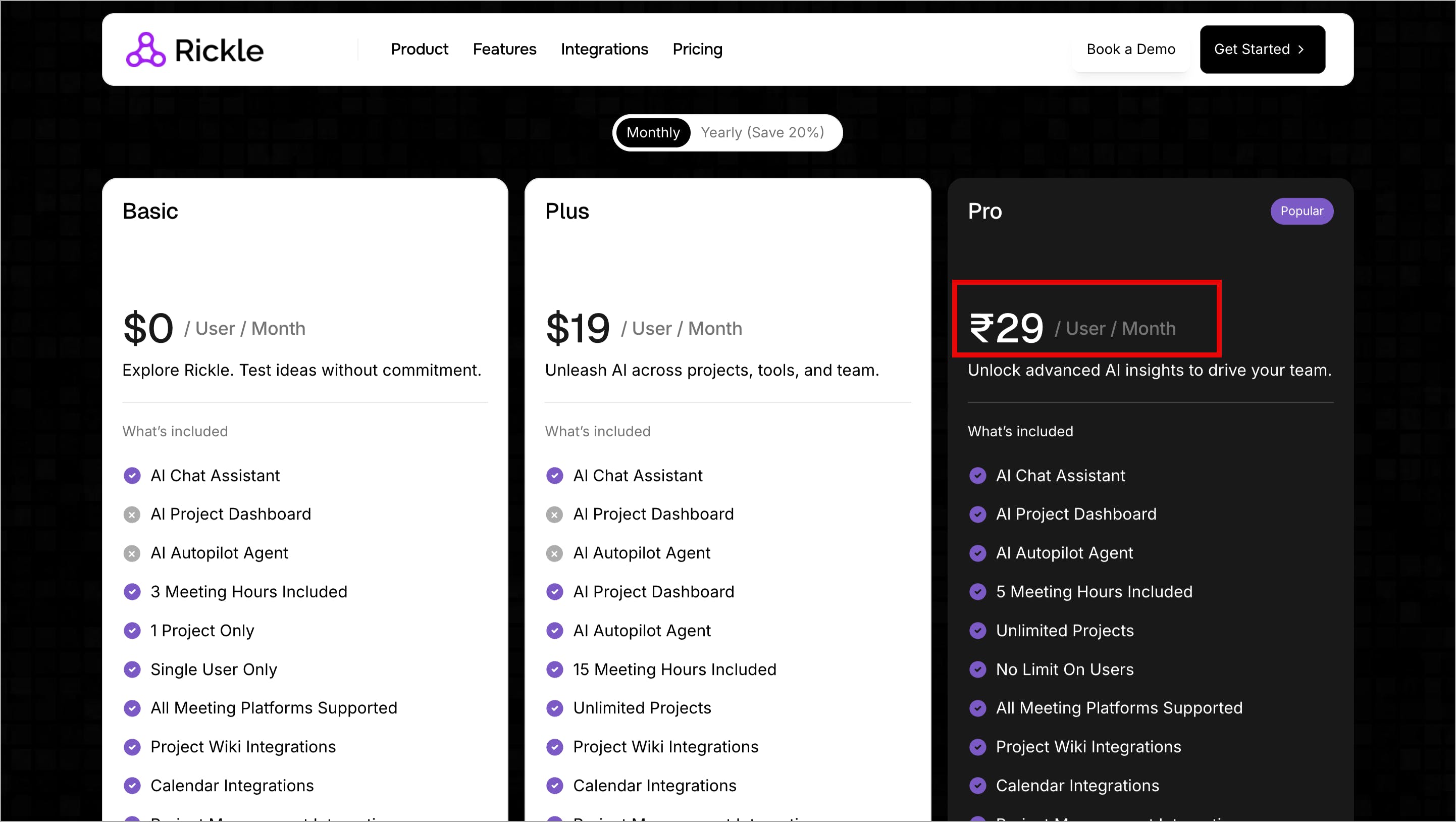Click the ₹29 Pro plan price

point(1006,328)
